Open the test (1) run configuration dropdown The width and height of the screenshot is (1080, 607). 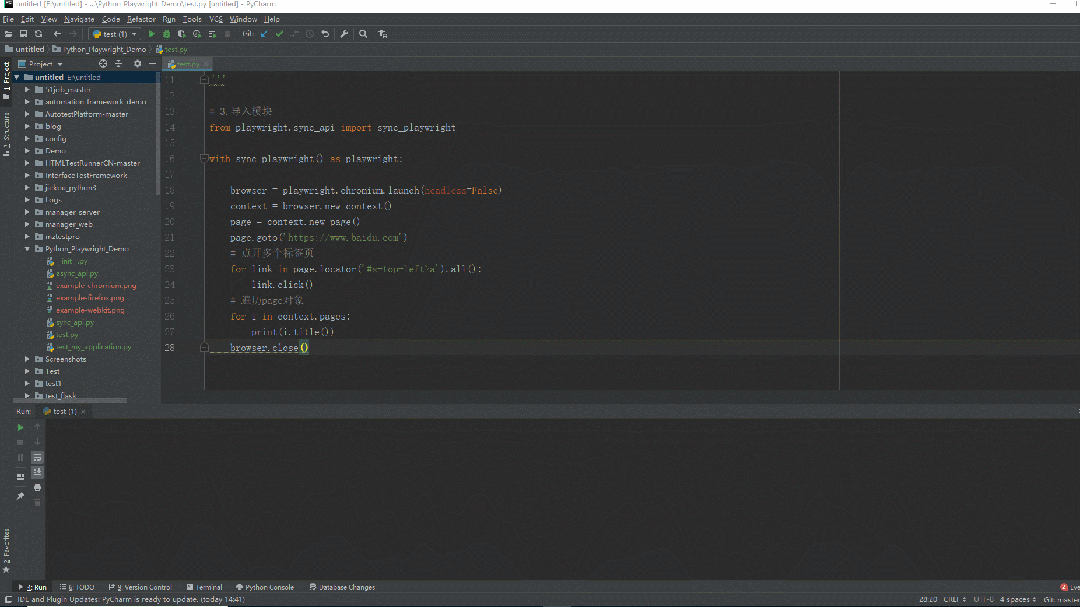115,34
